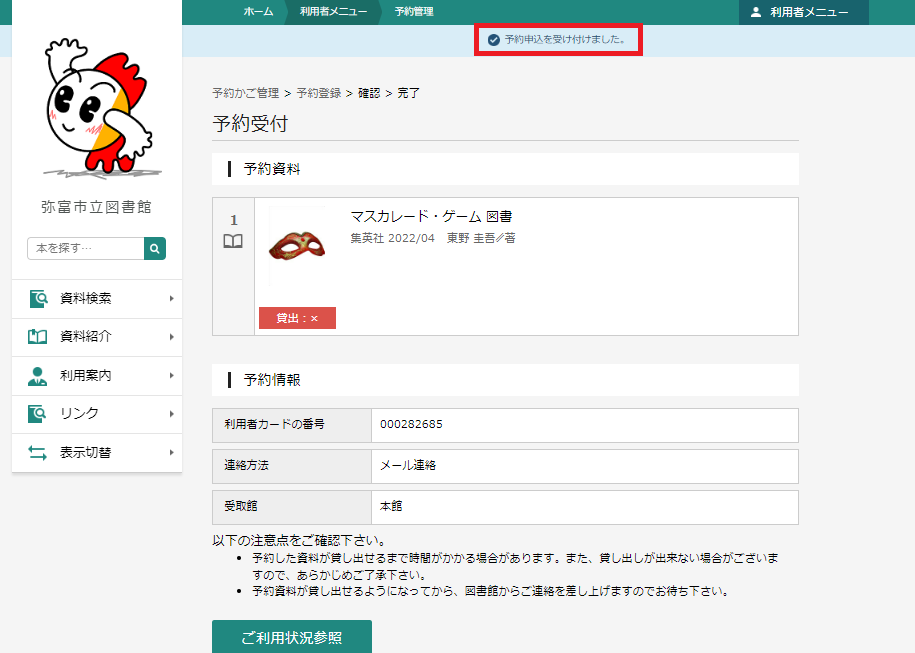Click the 資料検索 sidebar icon
The height and width of the screenshot is (653, 915).
[x=38, y=298]
